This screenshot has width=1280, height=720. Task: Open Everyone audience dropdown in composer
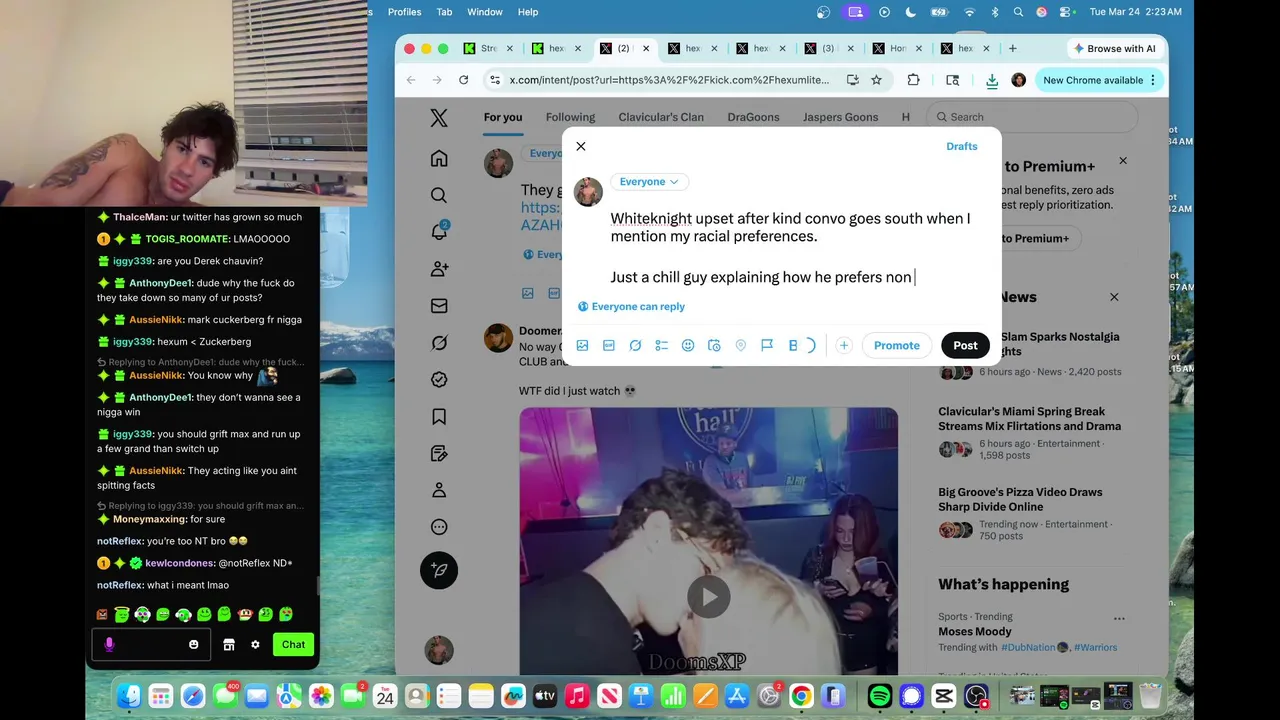click(x=649, y=181)
